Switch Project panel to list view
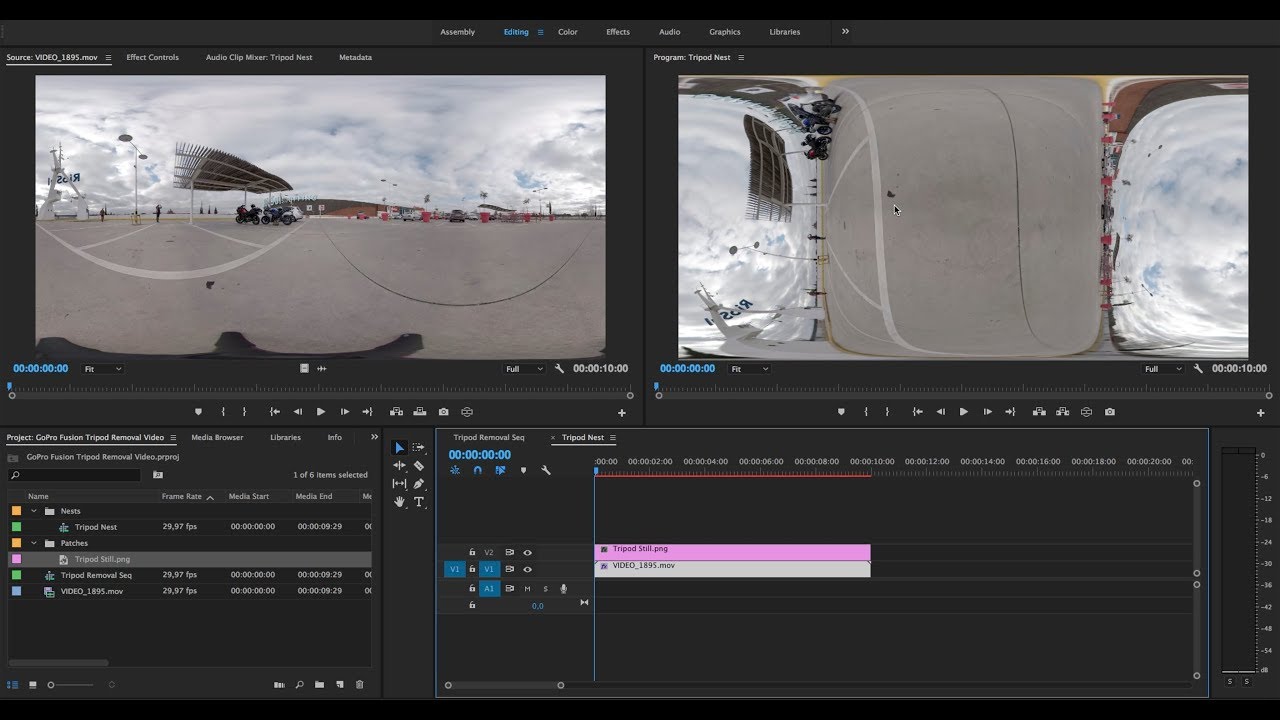 [13, 685]
